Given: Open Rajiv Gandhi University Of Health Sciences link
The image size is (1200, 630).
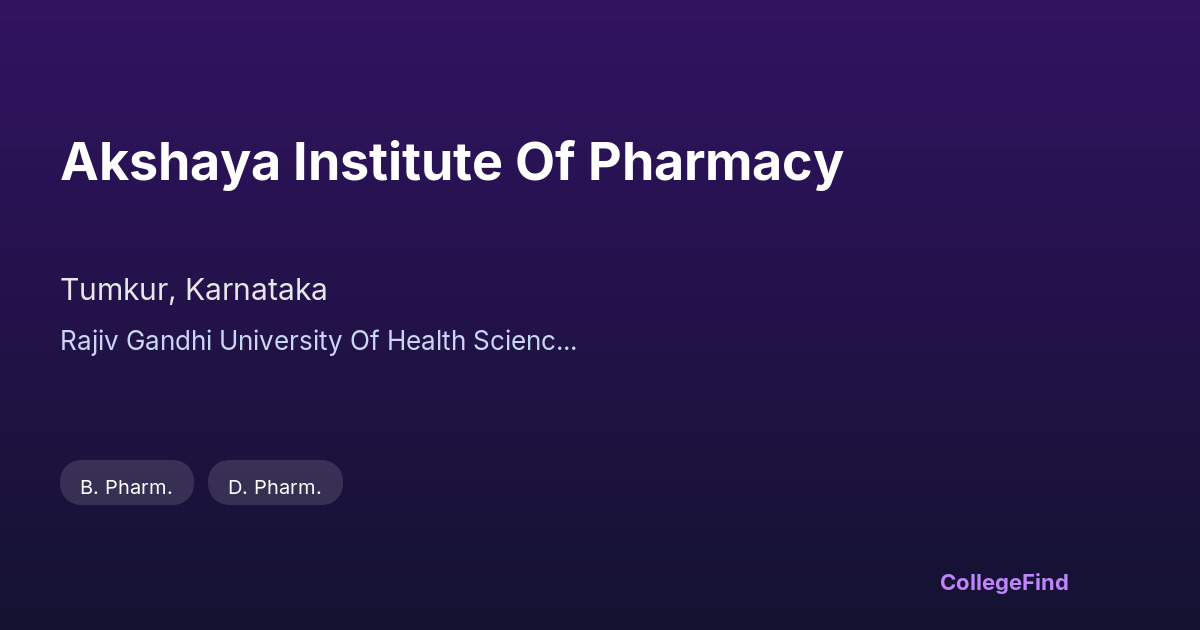Looking at the screenshot, I should pyautogui.click(x=318, y=341).
